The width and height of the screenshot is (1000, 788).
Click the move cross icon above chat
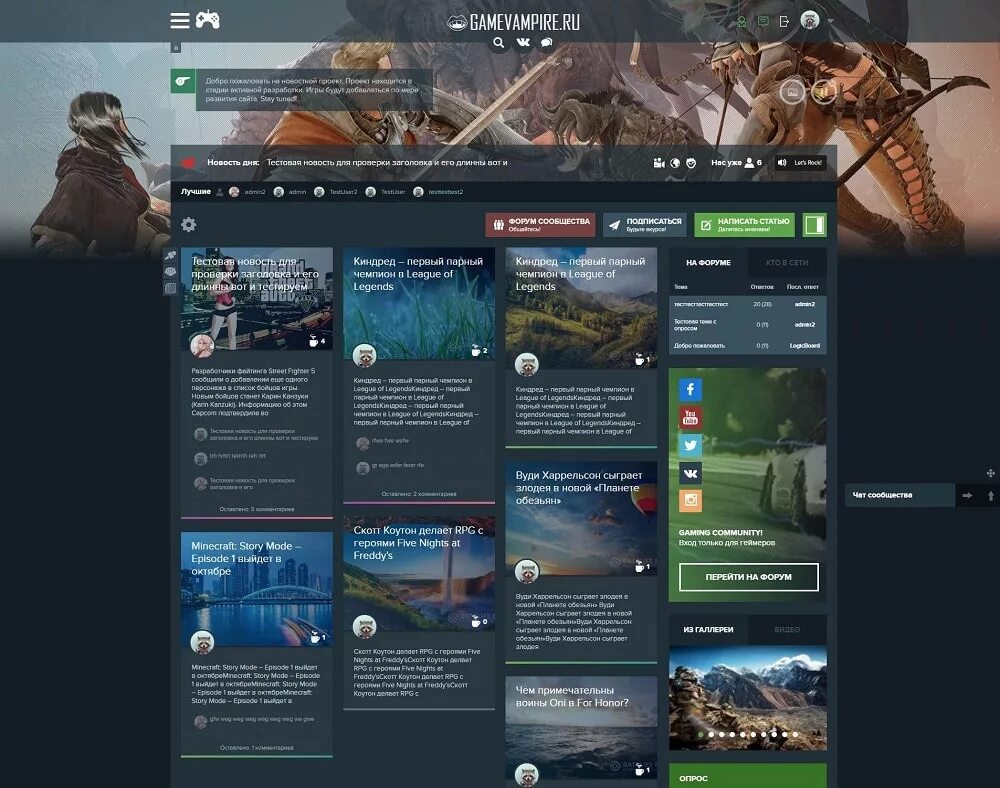[x=990, y=473]
